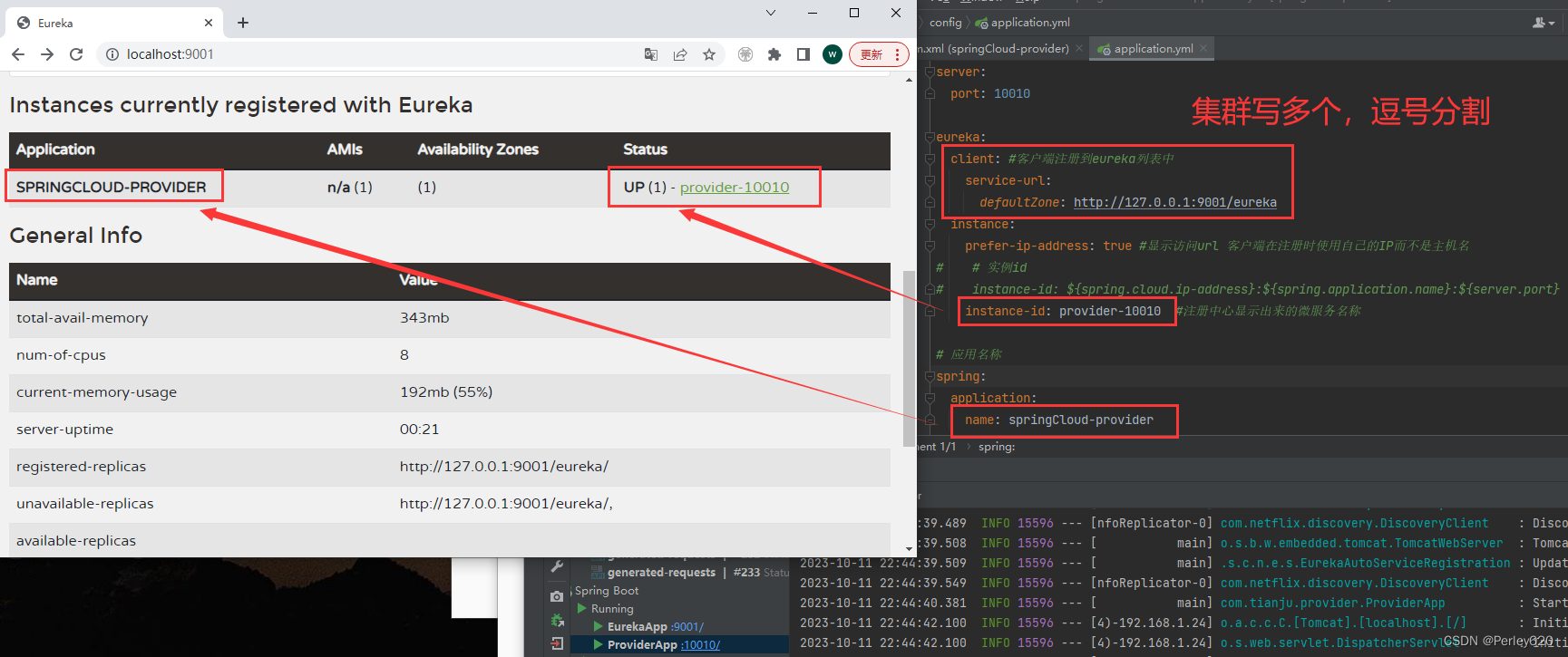Click the instance-id: provider-10010 line
The width and height of the screenshot is (1568, 657).
pos(1063,311)
